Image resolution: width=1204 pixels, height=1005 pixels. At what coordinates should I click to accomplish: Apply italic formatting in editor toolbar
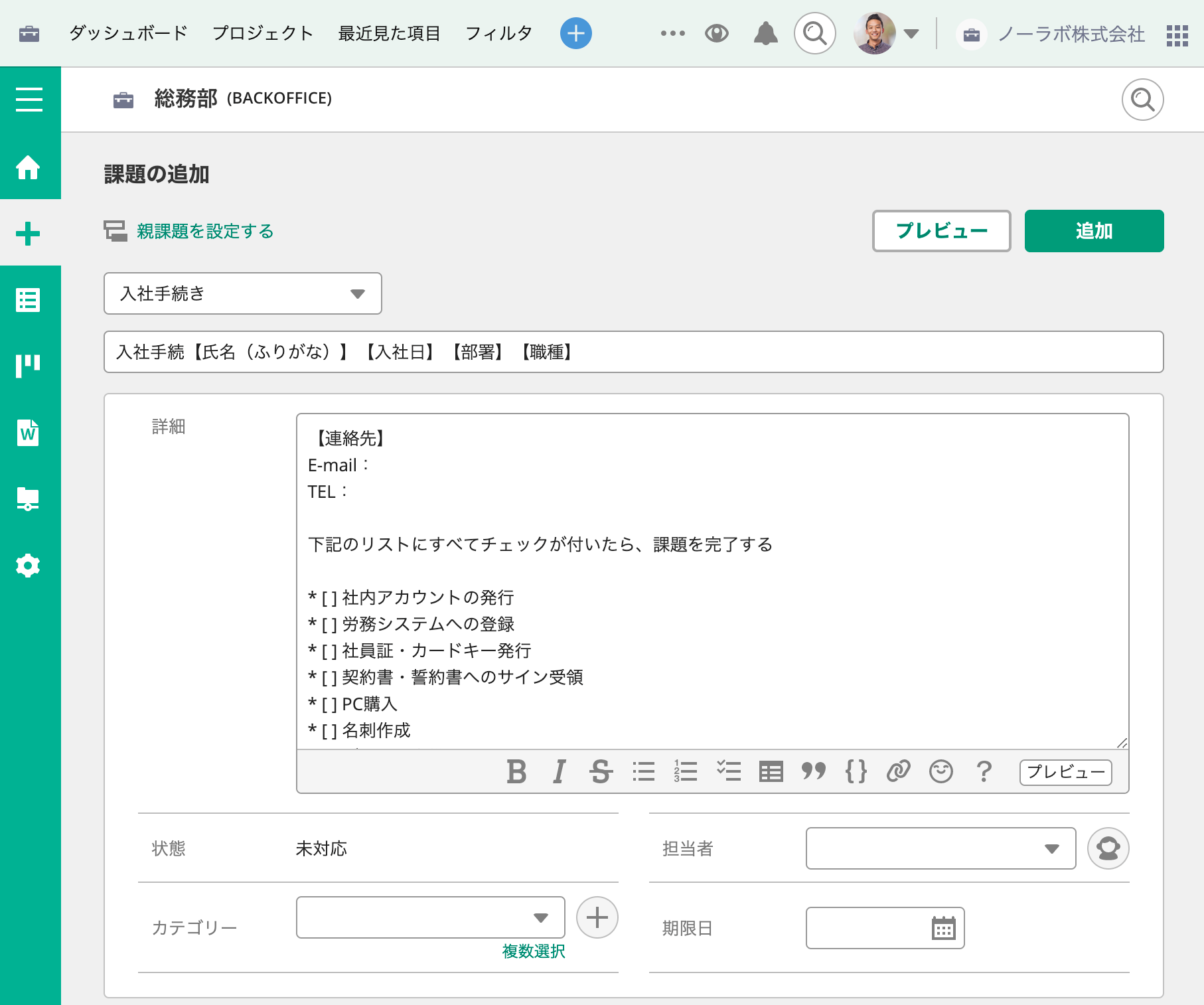[559, 771]
